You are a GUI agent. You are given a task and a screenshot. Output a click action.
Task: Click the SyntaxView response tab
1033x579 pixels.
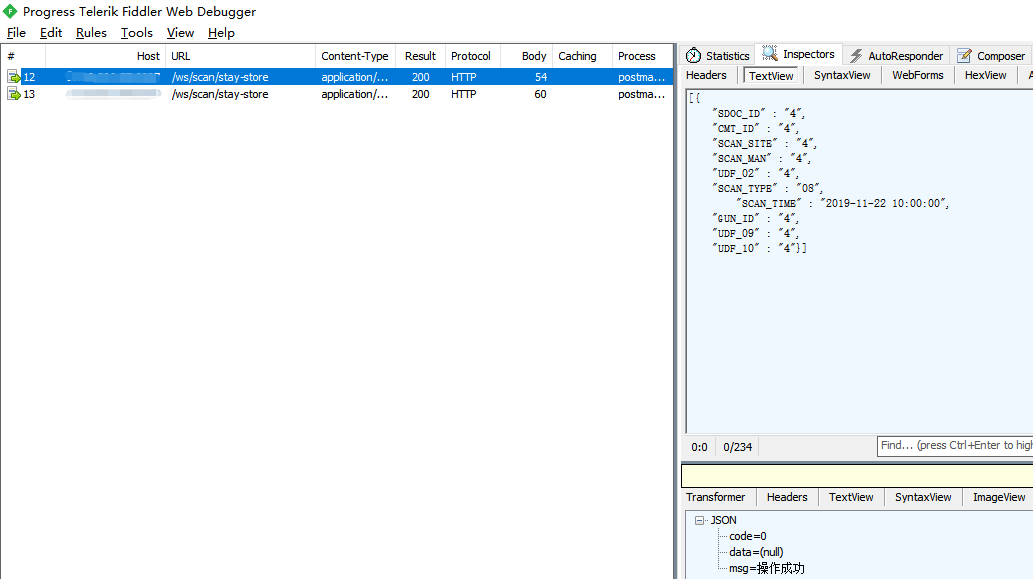click(x=922, y=497)
